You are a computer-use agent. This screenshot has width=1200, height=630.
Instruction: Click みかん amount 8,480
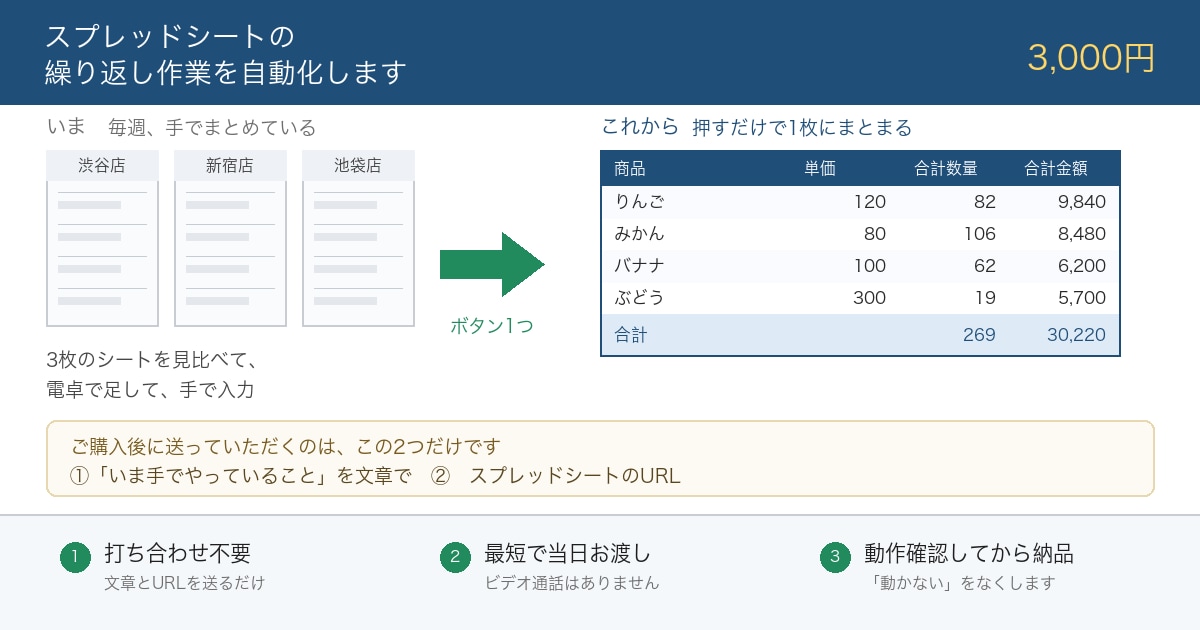click(x=1081, y=234)
